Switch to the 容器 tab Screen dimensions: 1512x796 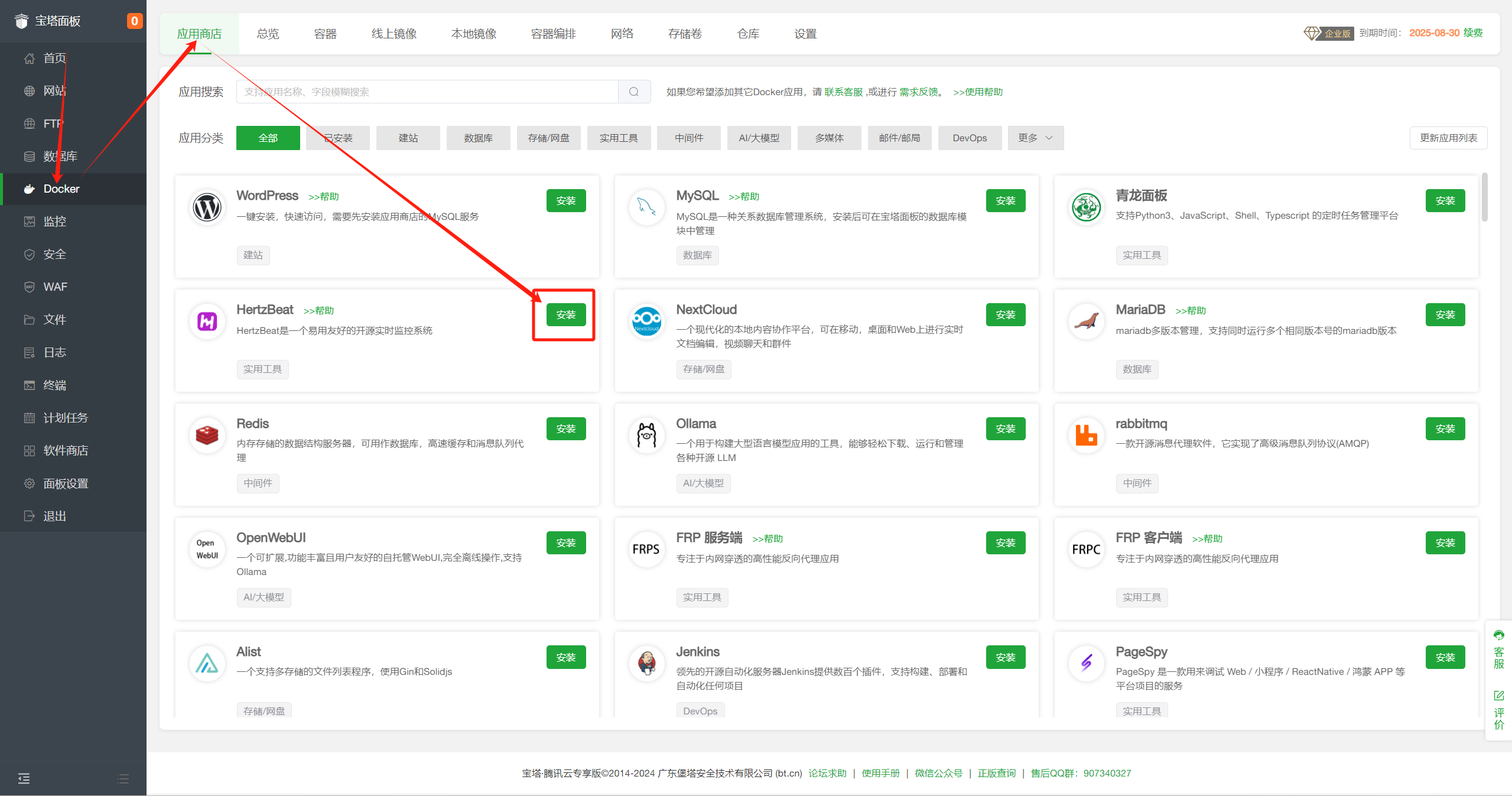point(325,34)
